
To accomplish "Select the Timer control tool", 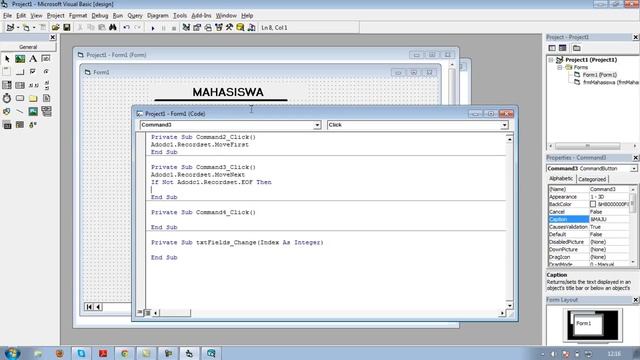I will coord(7,98).
